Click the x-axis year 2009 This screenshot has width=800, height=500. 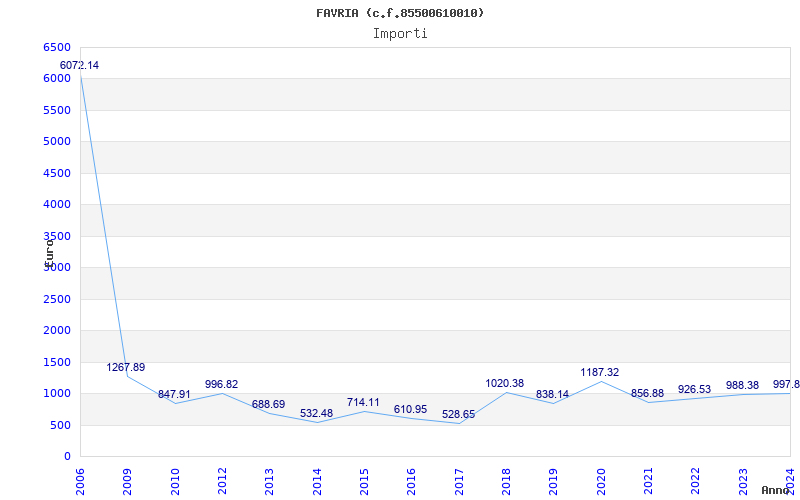(x=127, y=482)
